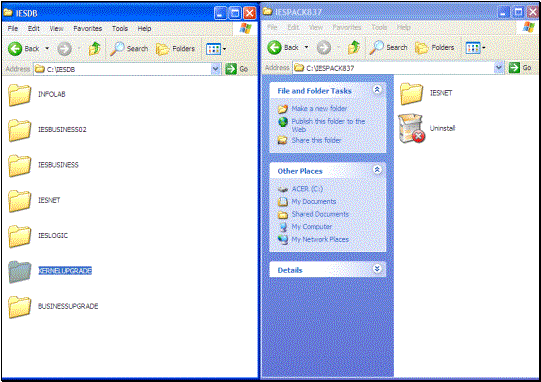Viewport: 541px width, 382px height.
Task: Open address dropdown in IESPACK837 window
Action: pos(499,68)
